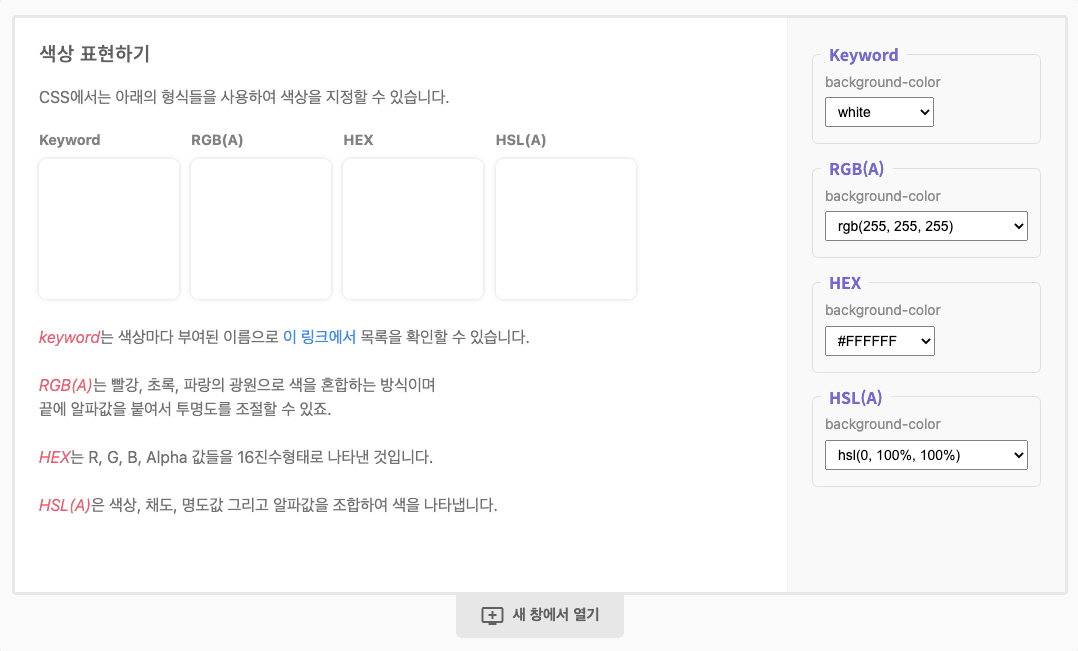1078x651 pixels.
Task: Click the red 'HSL(A)' term in the description
Action: click(64, 505)
